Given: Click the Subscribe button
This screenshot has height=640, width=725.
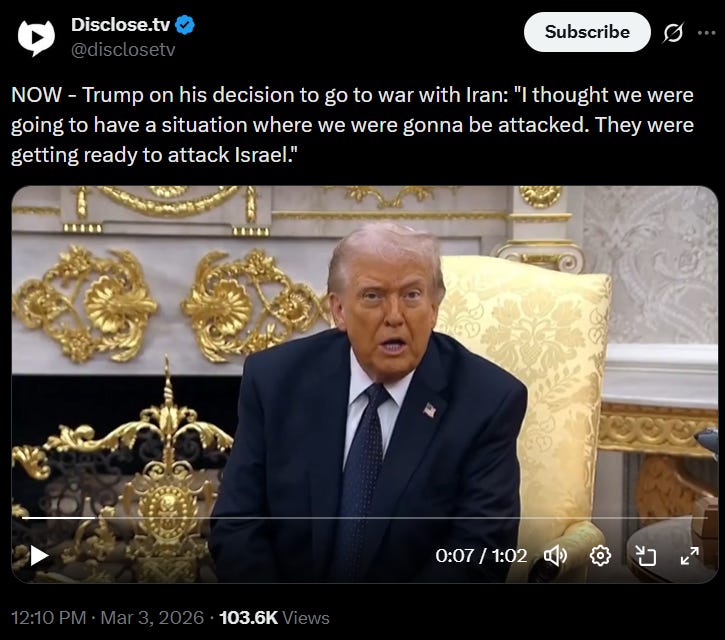Looking at the screenshot, I should tap(587, 32).
